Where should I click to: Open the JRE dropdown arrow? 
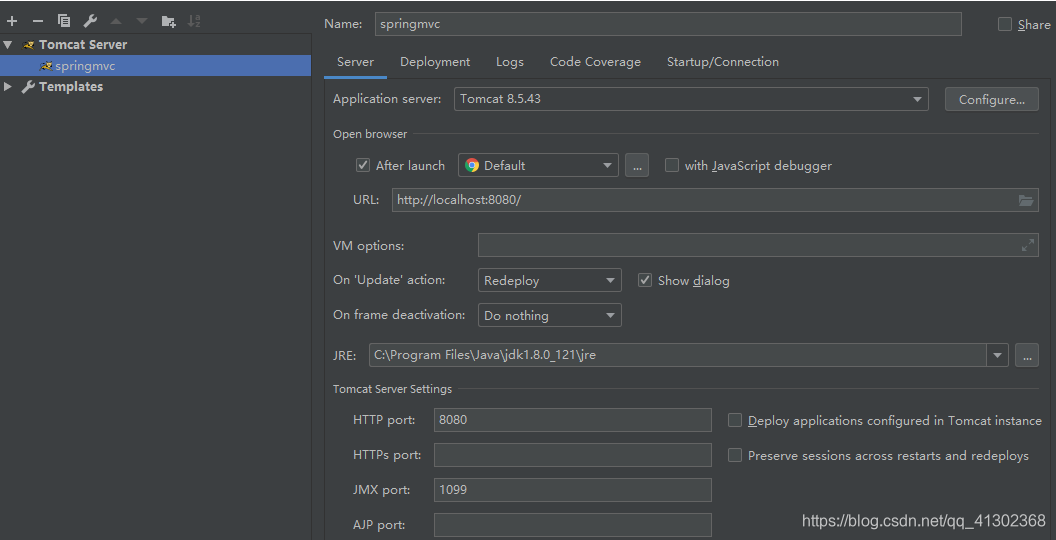pyautogui.click(x=997, y=355)
